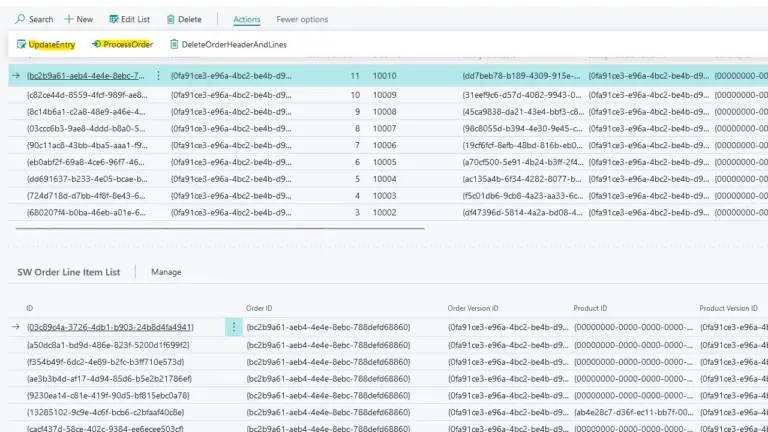This screenshot has height=432, width=768.
Task: Click the New button label
Action: [x=85, y=19]
